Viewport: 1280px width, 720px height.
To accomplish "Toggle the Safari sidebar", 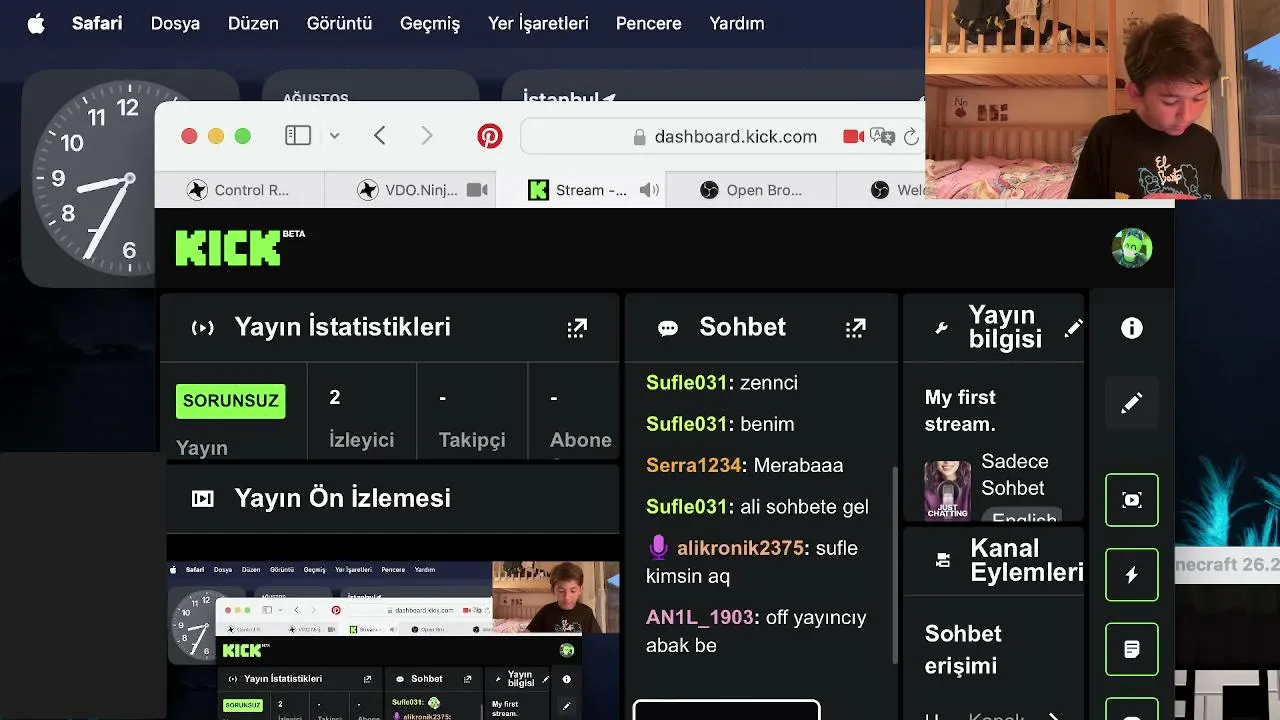I will [298, 136].
